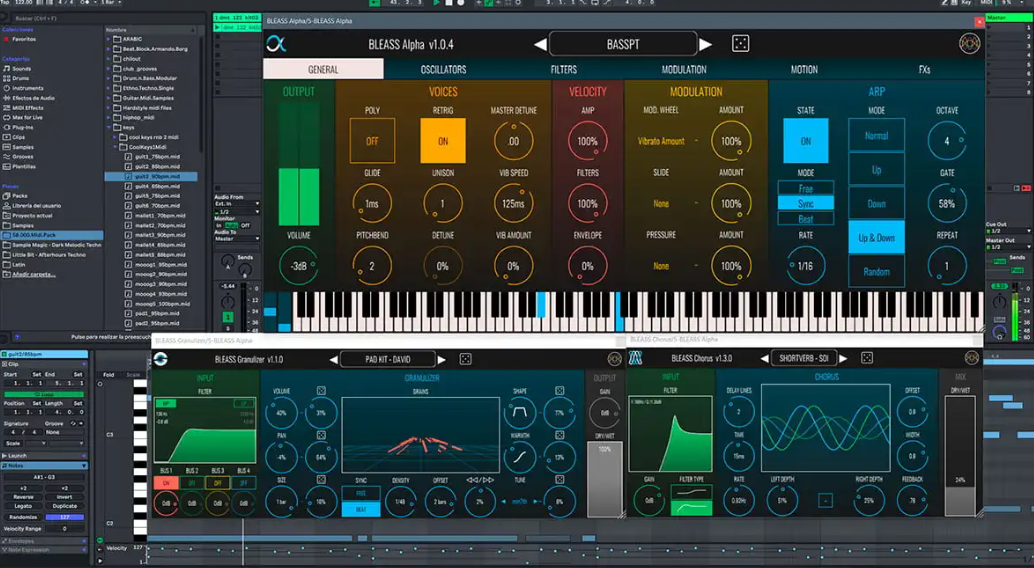Enable Granulizer BUS 3 button
The height and width of the screenshot is (568, 1034).
click(x=218, y=483)
